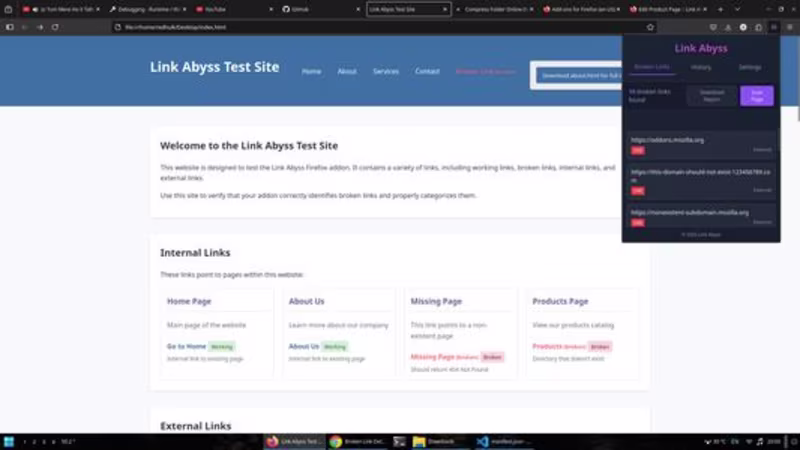This screenshot has height=450, width=800.
Task: Click the browser back arrow
Action: (x=24, y=27)
